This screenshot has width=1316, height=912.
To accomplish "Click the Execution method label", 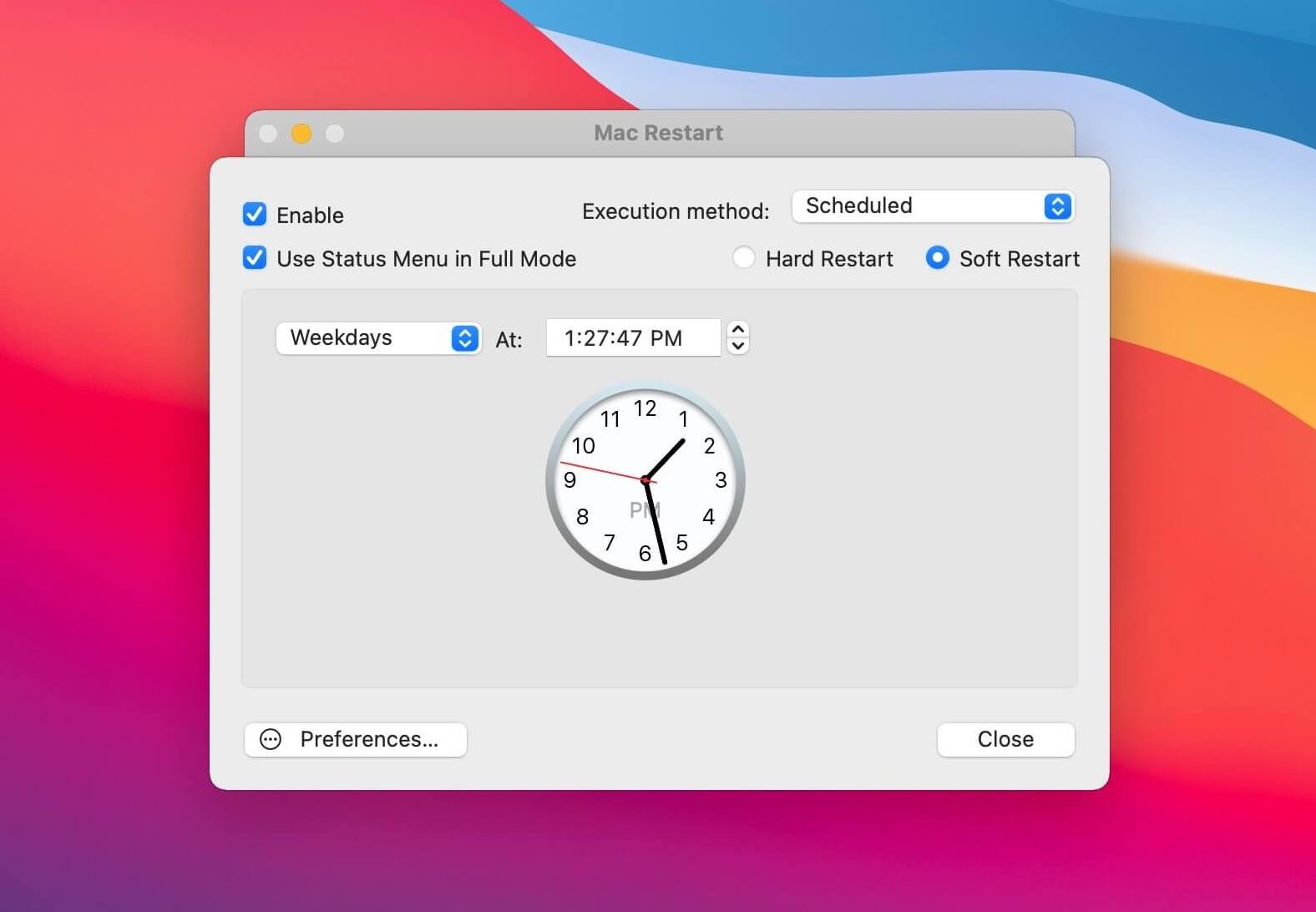I will 676,211.
